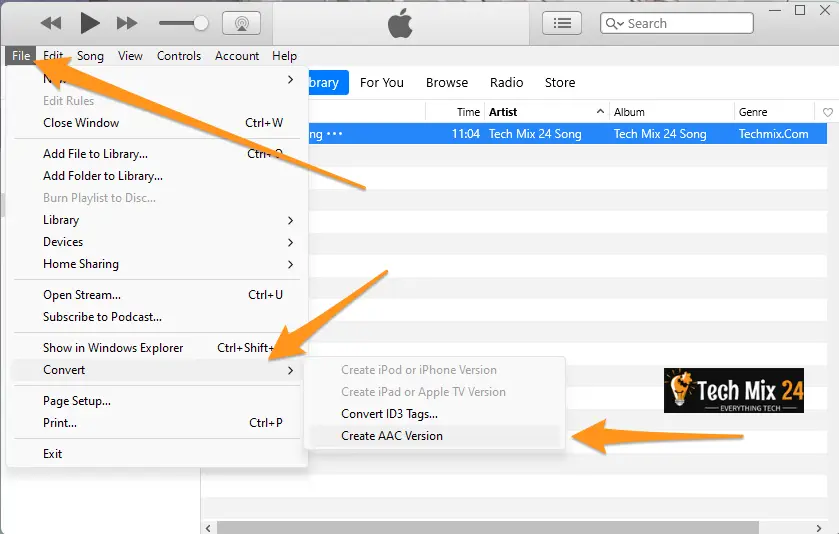Screen dimensions: 839x534
Task: Click the 11:04 time value
Action: pos(466,134)
